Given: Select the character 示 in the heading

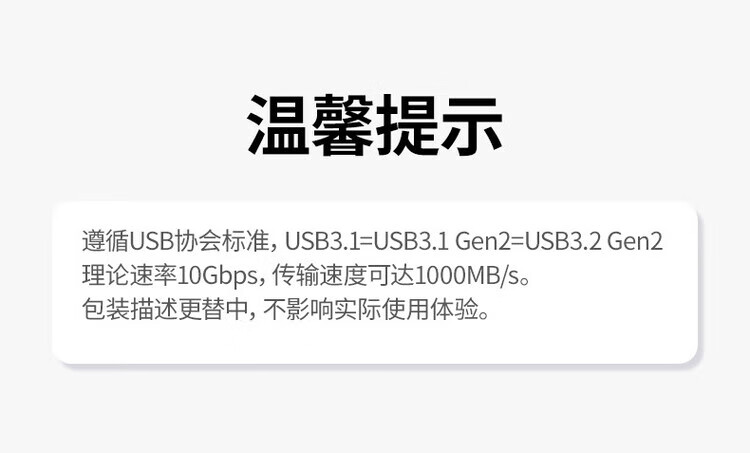Looking at the screenshot, I should (472, 125).
